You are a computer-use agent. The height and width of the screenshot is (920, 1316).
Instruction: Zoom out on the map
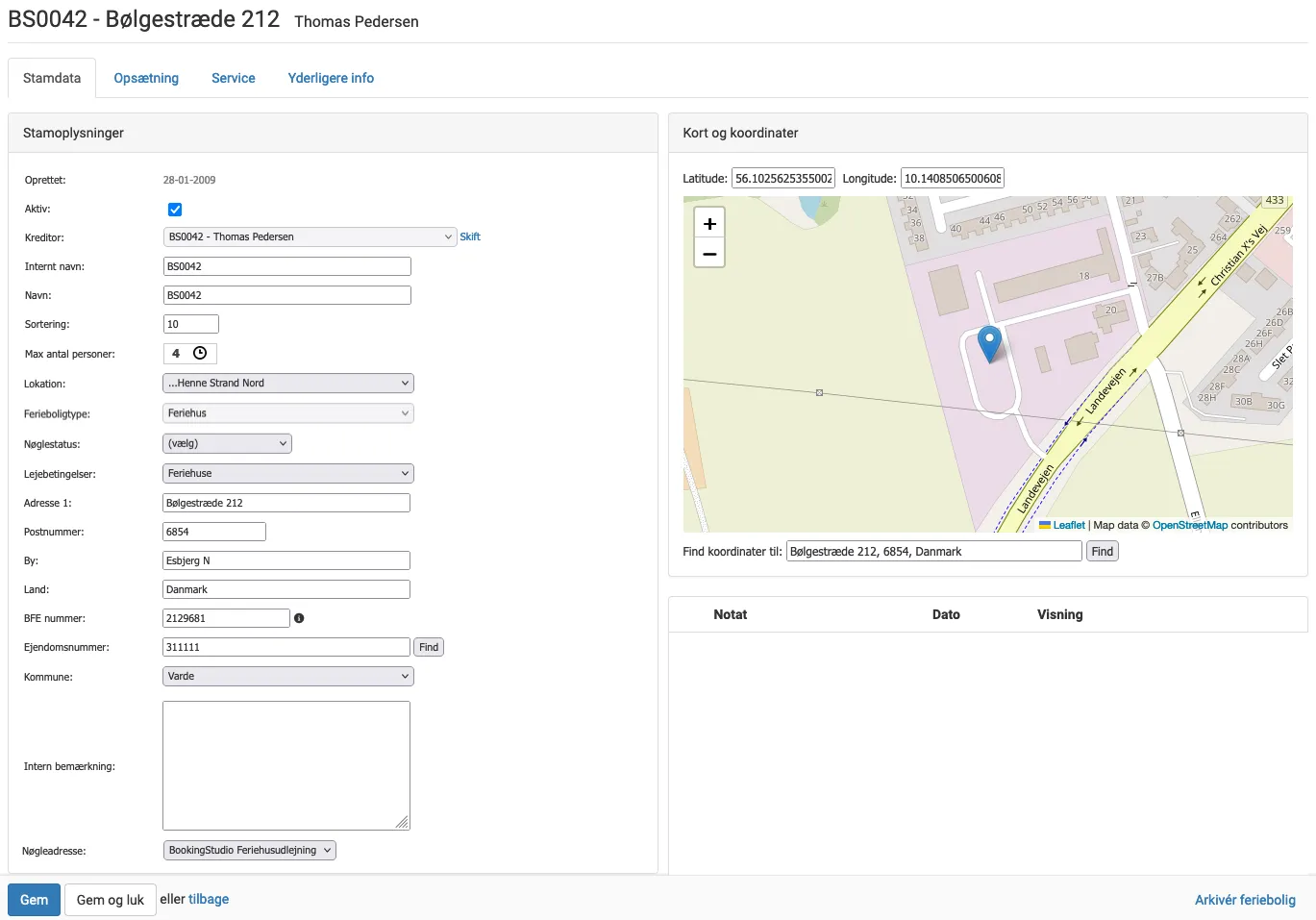[709, 254]
